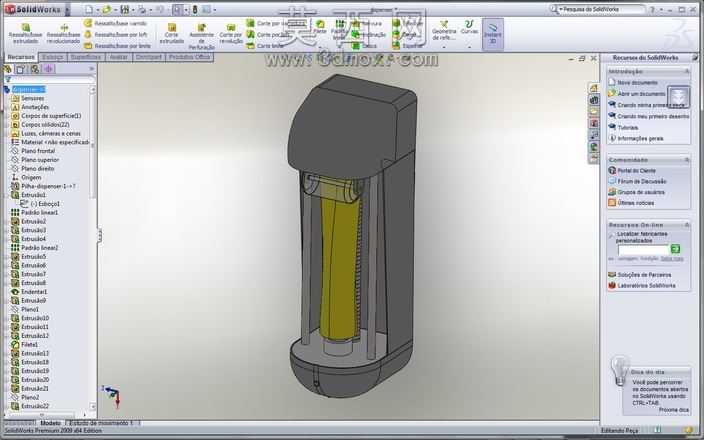Screen dimensions: 704x440
Task: Select Padrão linear1 in feature tree
Action: point(40,212)
